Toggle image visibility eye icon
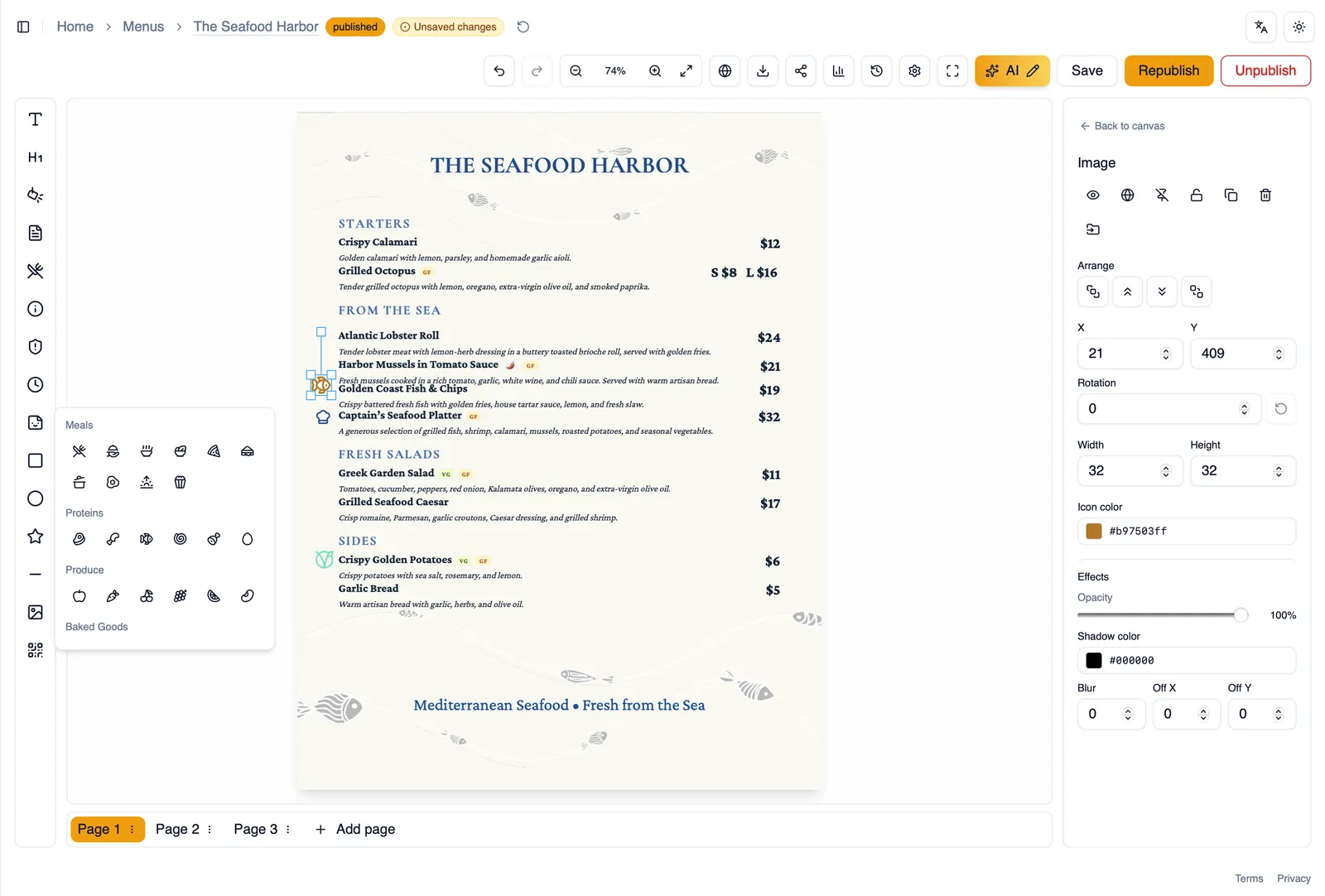 point(1093,195)
